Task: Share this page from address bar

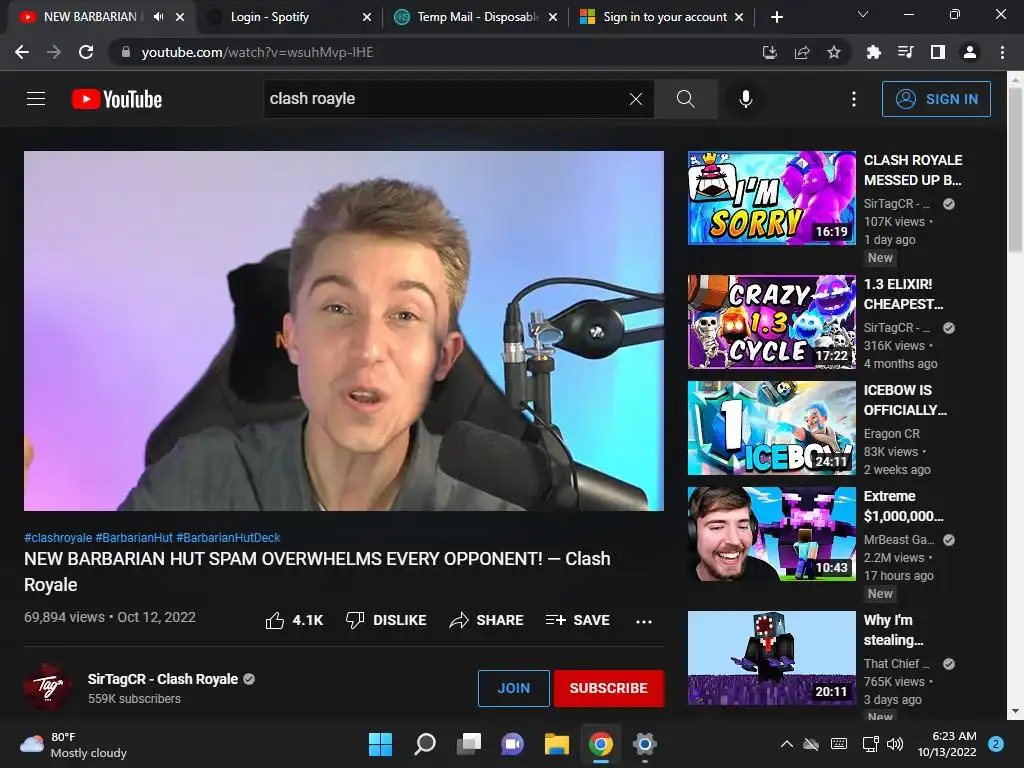Action: pyautogui.click(x=801, y=52)
